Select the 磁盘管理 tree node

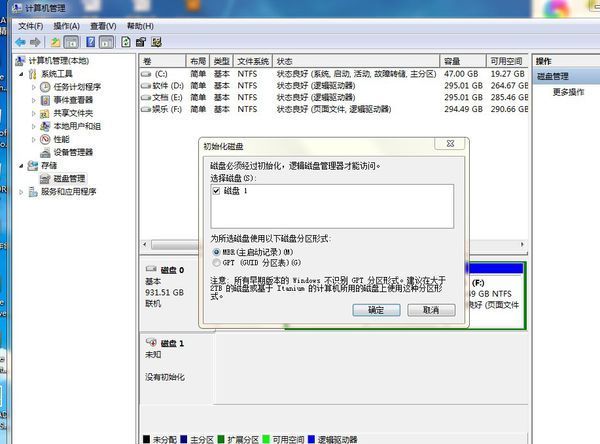click(x=71, y=178)
